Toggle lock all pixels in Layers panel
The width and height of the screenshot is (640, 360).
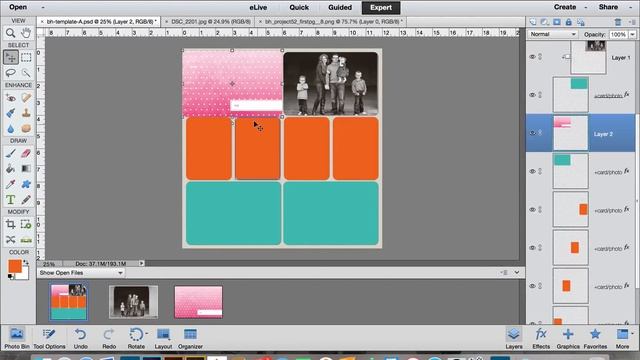[x=569, y=22]
